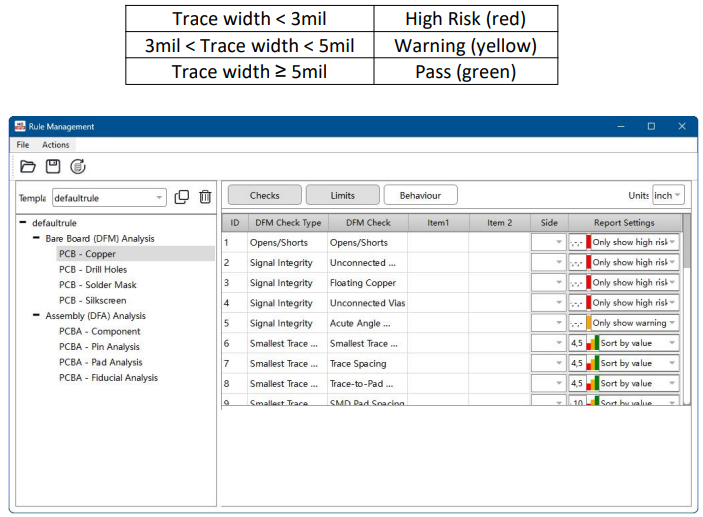Screen dimensions: 703x517
Task: Collapse Bare Board (DFM) Analysis node
Action: tap(36, 238)
